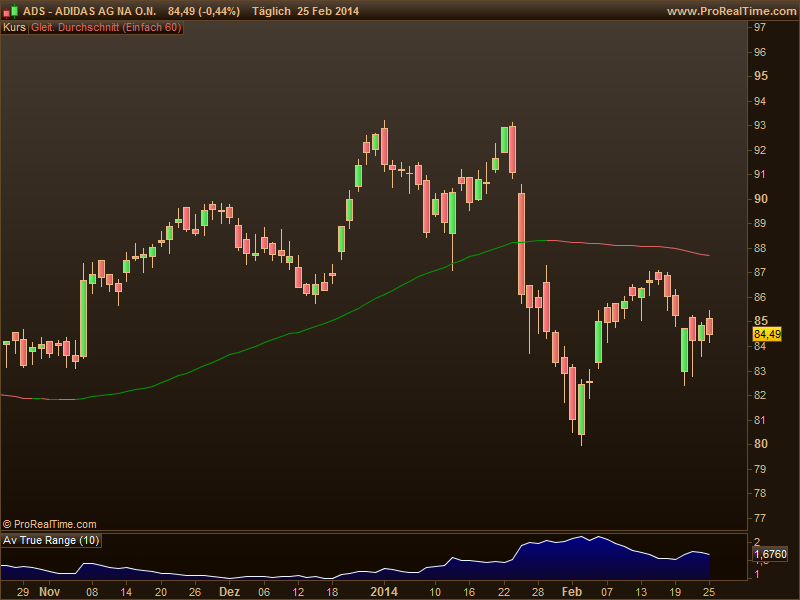This screenshot has height=600, width=800.
Task: Click the 13 date label on time axis
Action: click(x=641, y=592)
